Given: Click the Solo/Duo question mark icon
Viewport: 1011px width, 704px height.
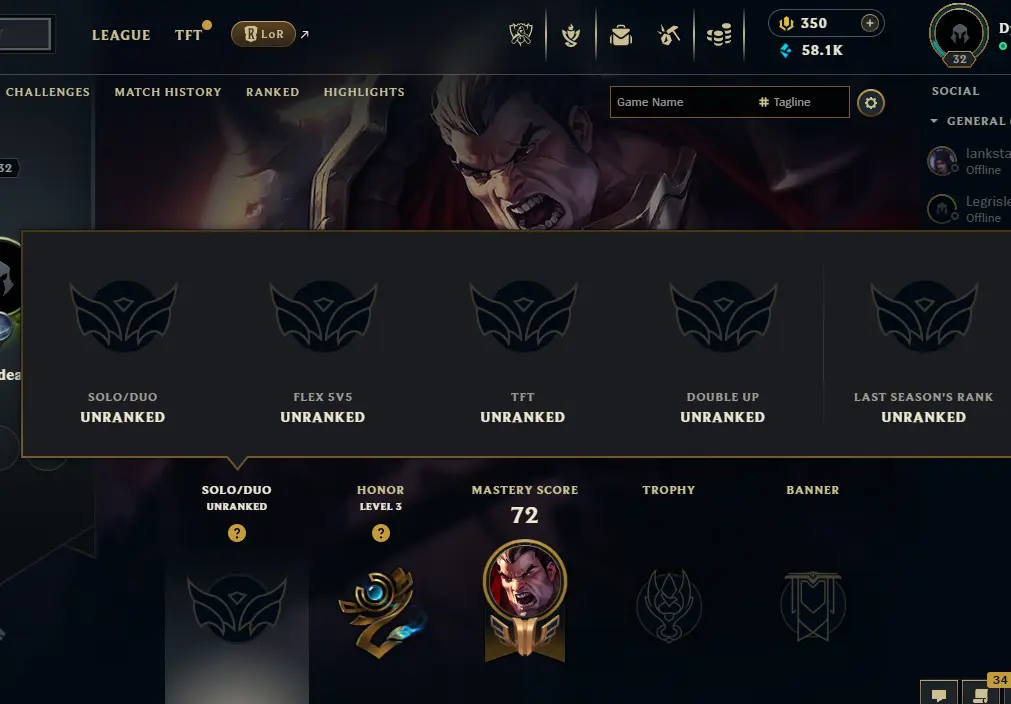Looking at the screenshot, I should [x=237, y=533].
